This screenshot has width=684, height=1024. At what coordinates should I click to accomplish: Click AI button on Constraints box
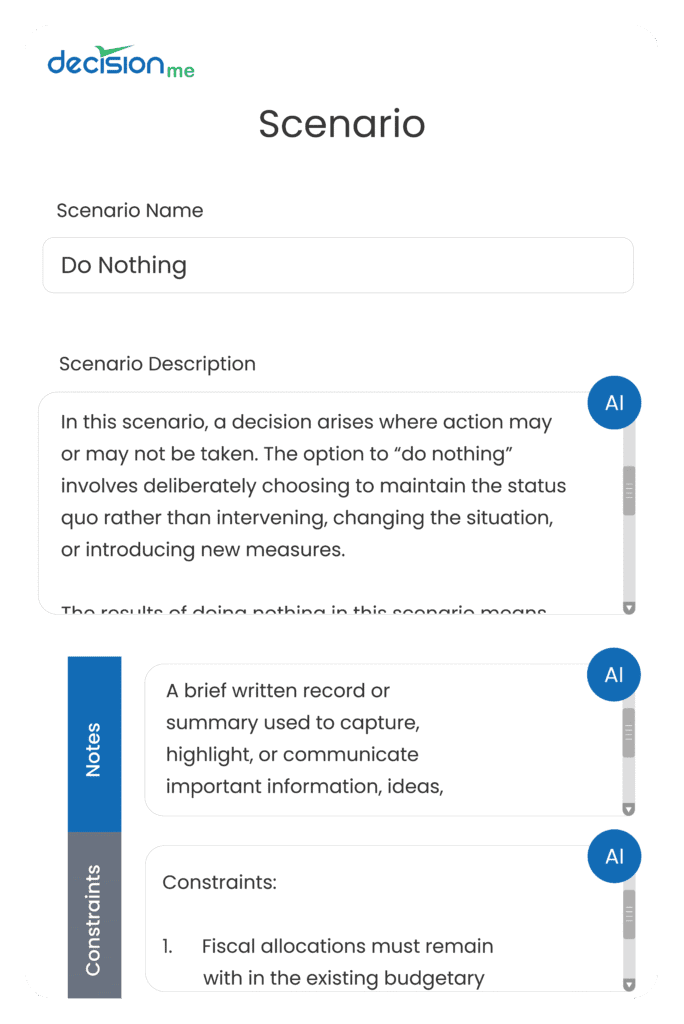pyautogui.click(x=614, y=857)
